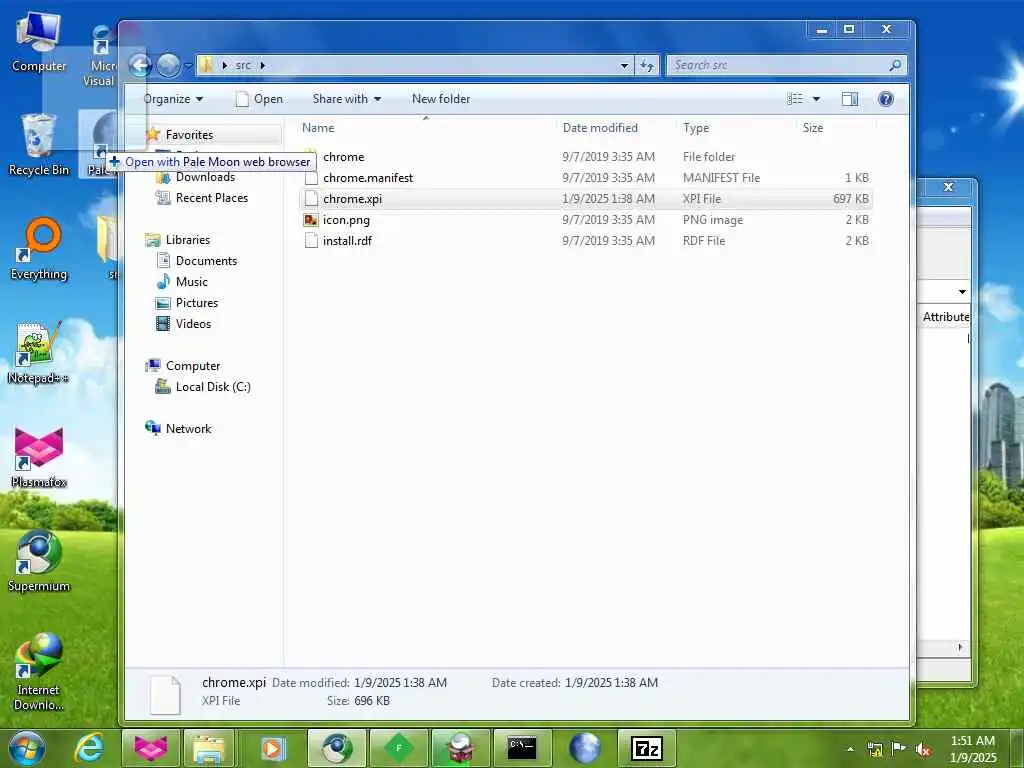Select chrome.xpi file in list
Image resolution: width=1024 pixels, height=768 pixels.
coord(586,199)
